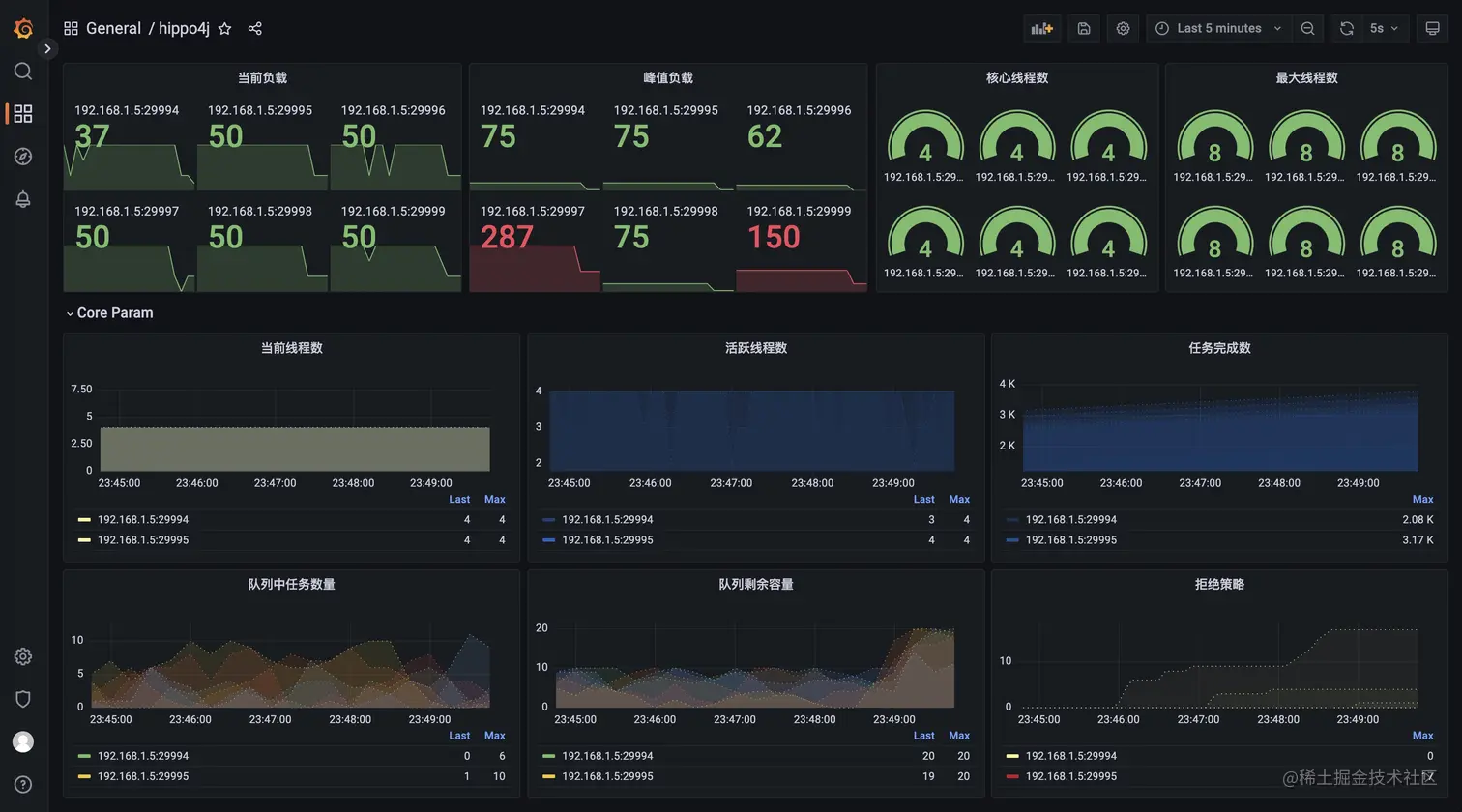Go to the General folder link
Viewport: 1462px width, 812px height.
[113, 28]
